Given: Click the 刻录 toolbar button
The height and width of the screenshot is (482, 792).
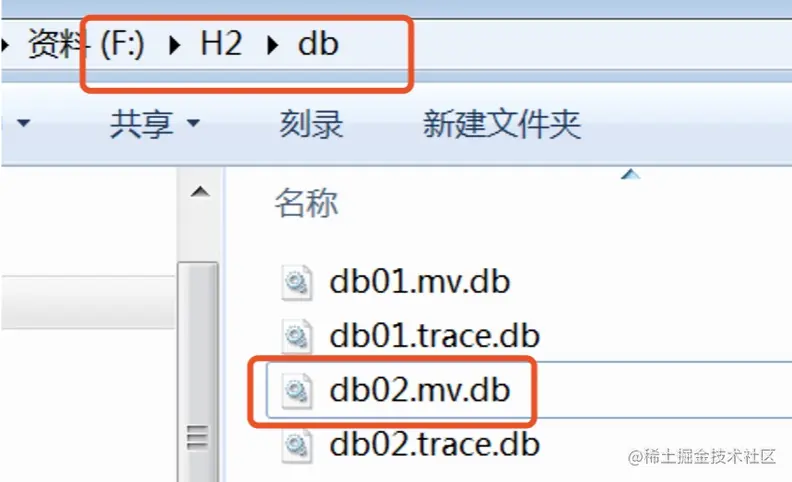Looking at the screenshot, I should pyautogui.click(x=312, y=124).
